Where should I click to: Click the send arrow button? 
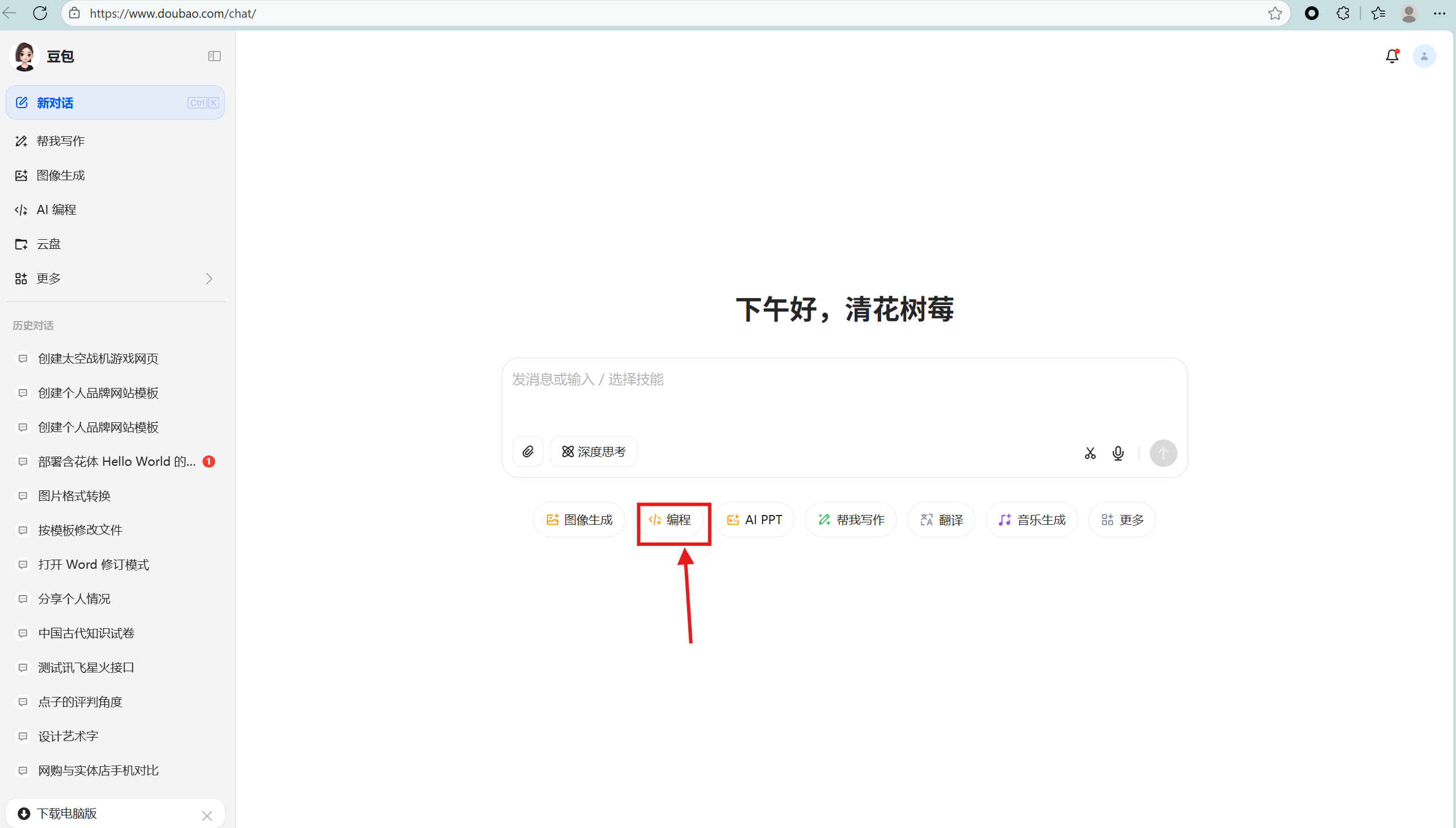point(1163,453)
